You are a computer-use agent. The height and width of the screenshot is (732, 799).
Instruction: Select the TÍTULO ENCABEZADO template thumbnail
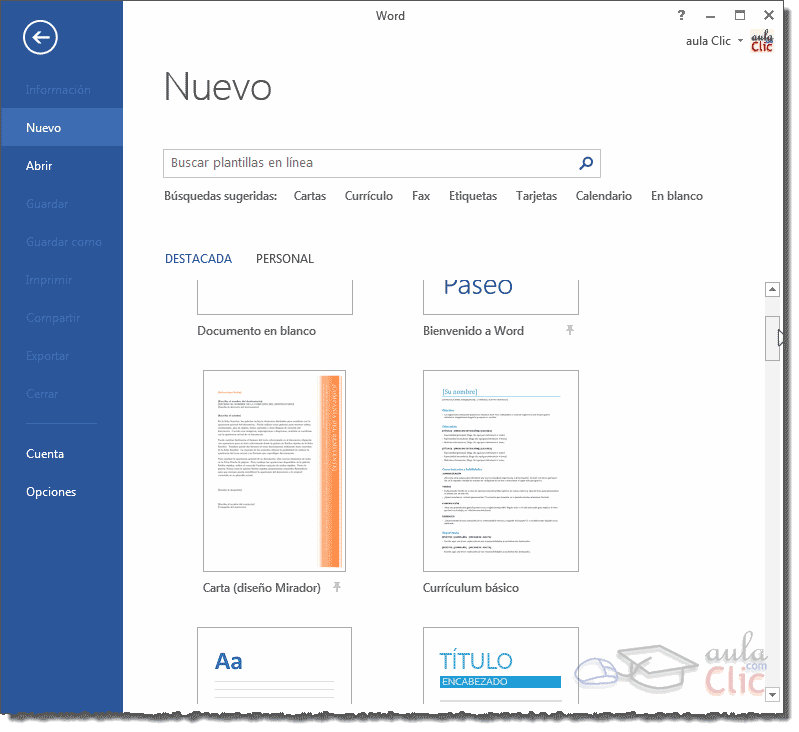tap(501, 665)
